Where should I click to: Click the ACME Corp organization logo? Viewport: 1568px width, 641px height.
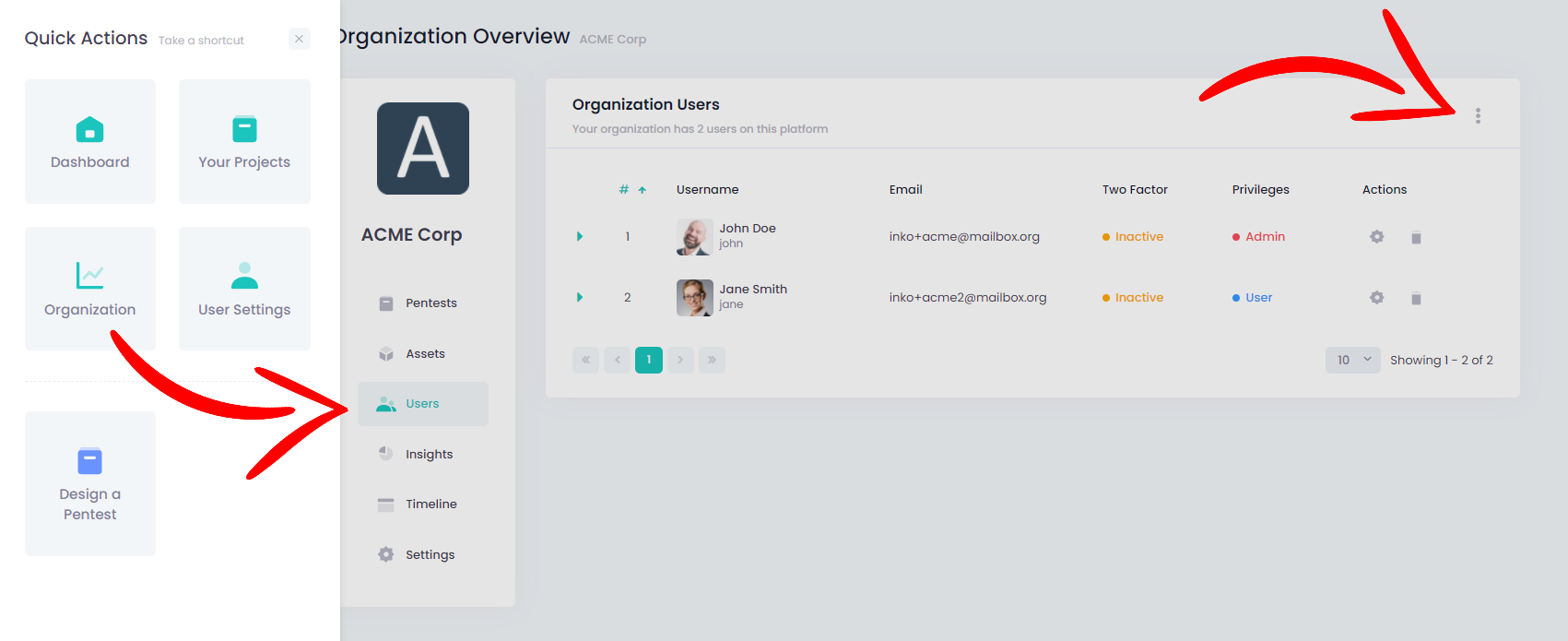pyautogui.click(x=423, y=148)
